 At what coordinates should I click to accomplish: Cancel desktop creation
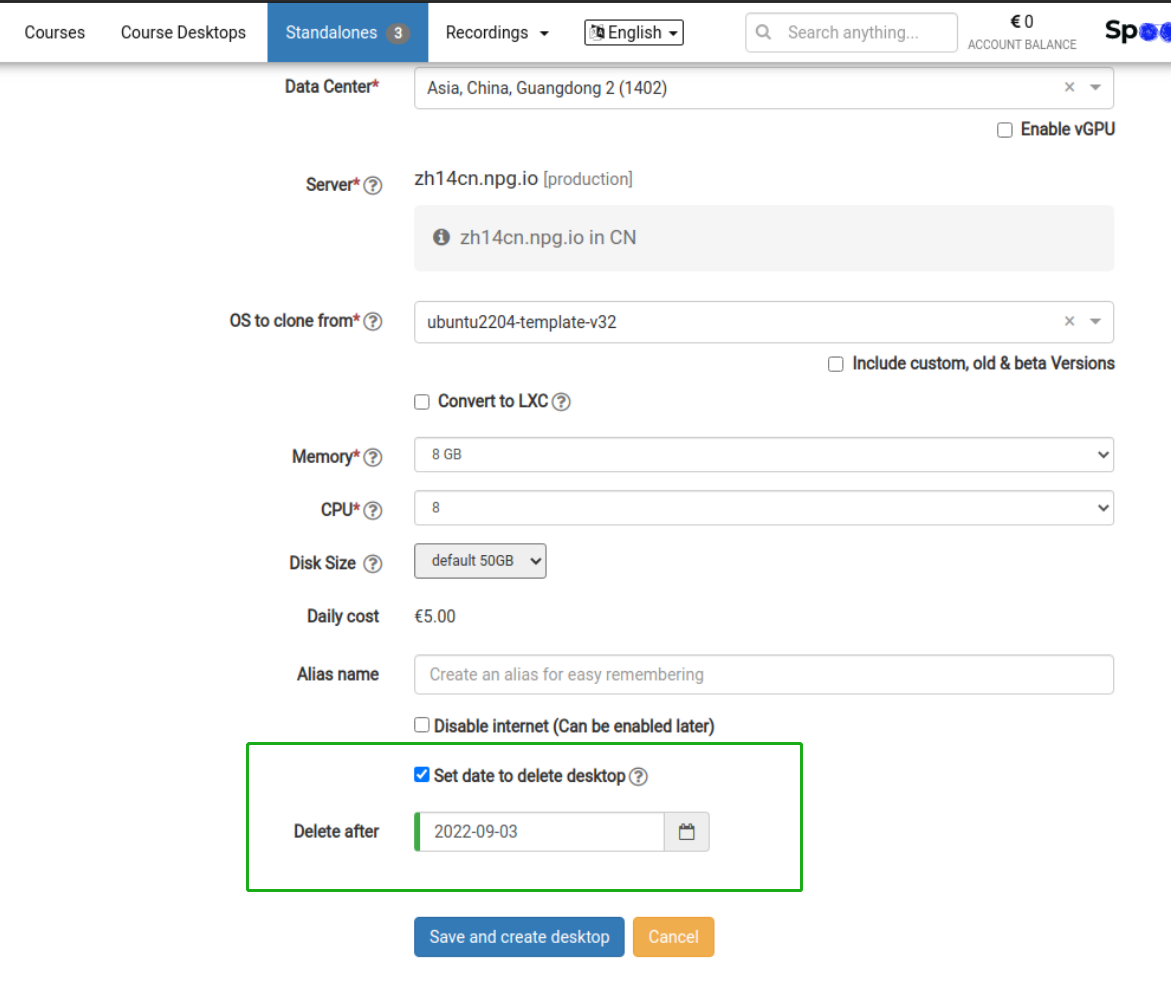click(x=673, y=937)
